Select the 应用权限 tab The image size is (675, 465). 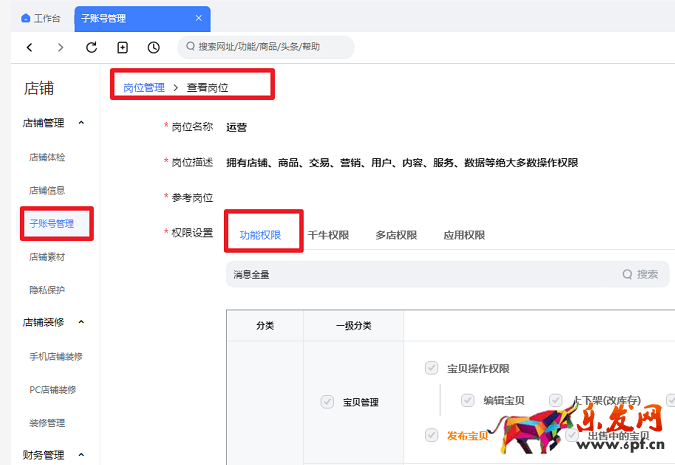coord(464,235)
